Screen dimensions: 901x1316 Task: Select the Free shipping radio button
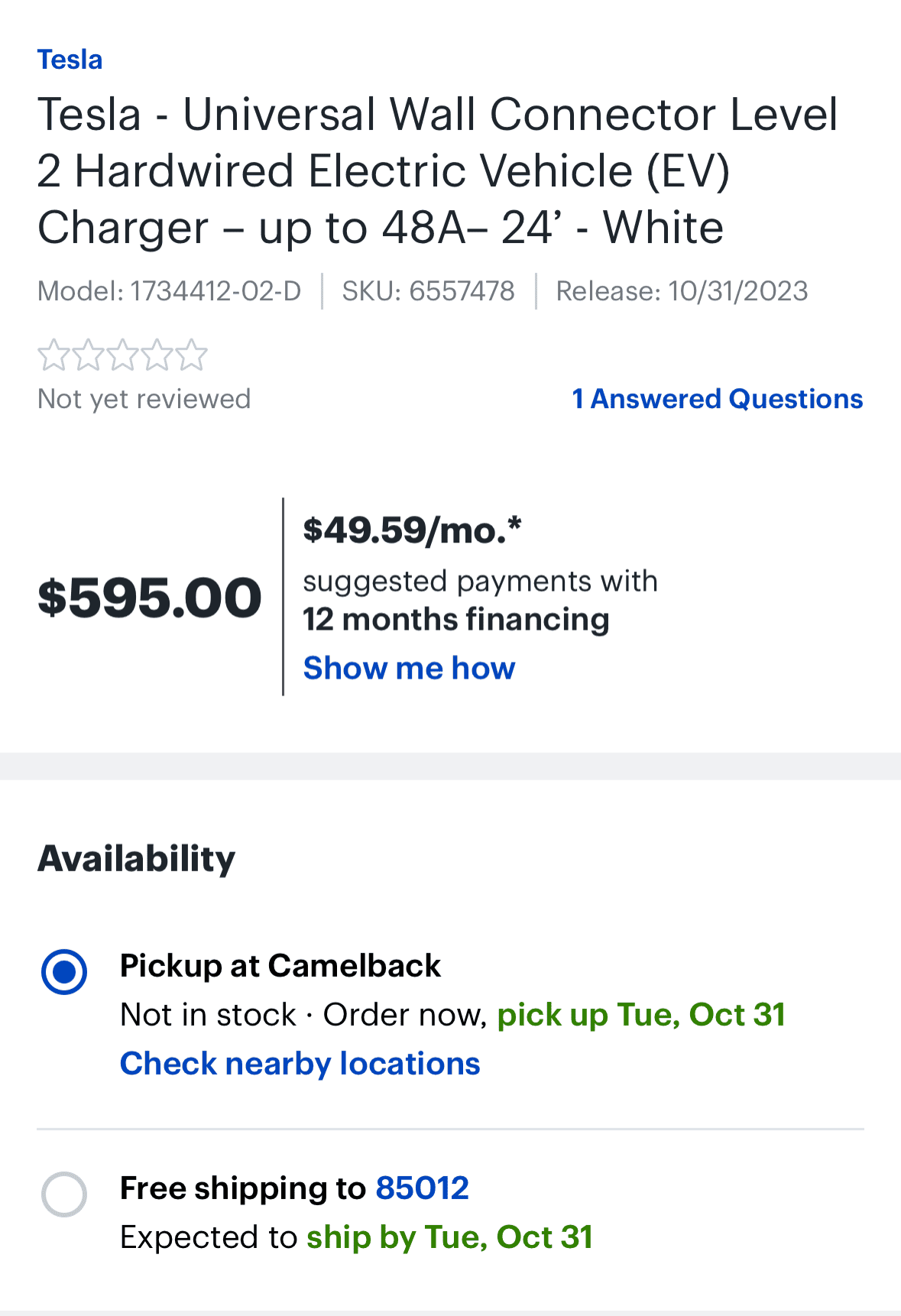(64, 1194)
